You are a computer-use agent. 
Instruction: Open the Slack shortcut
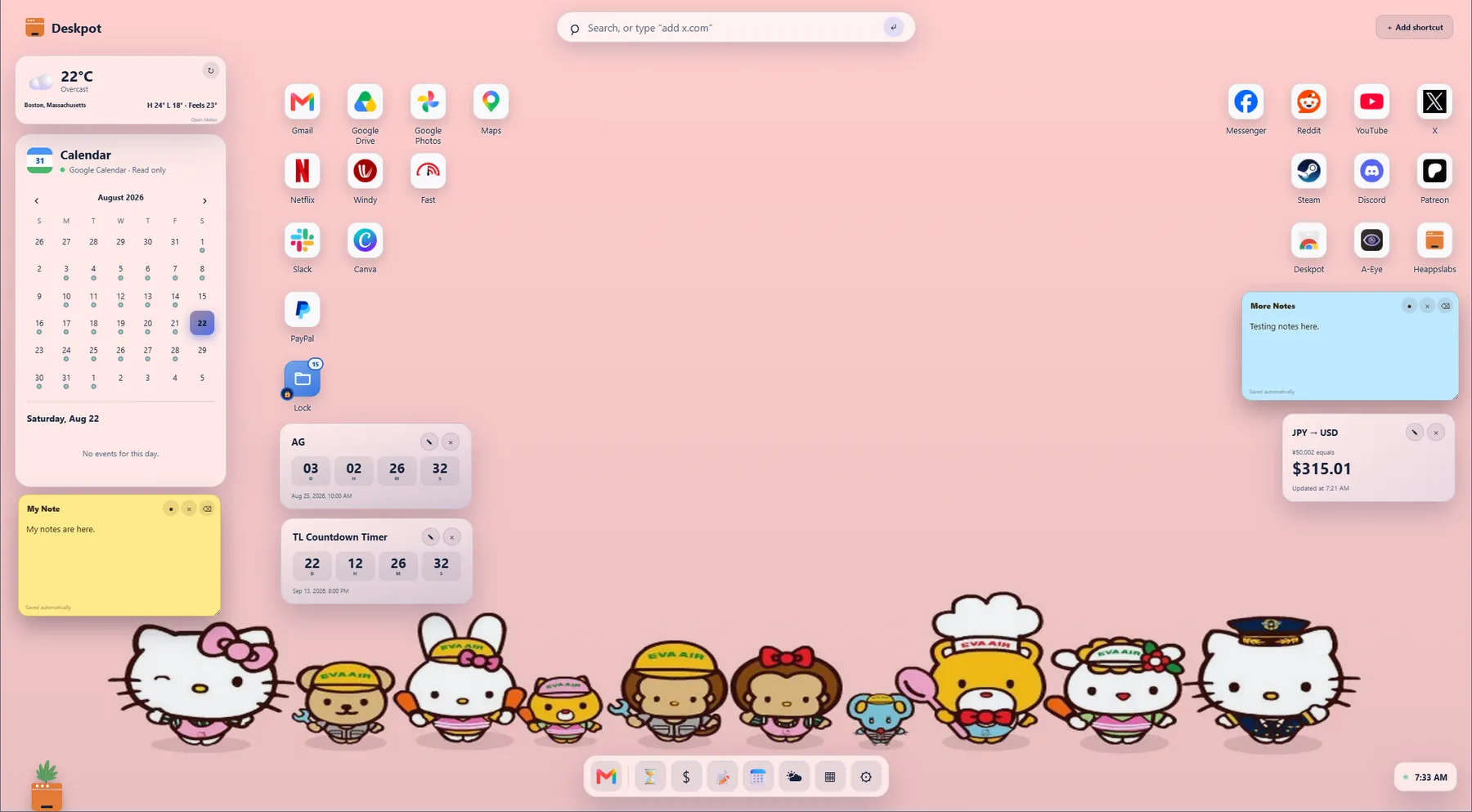(302, 240)
